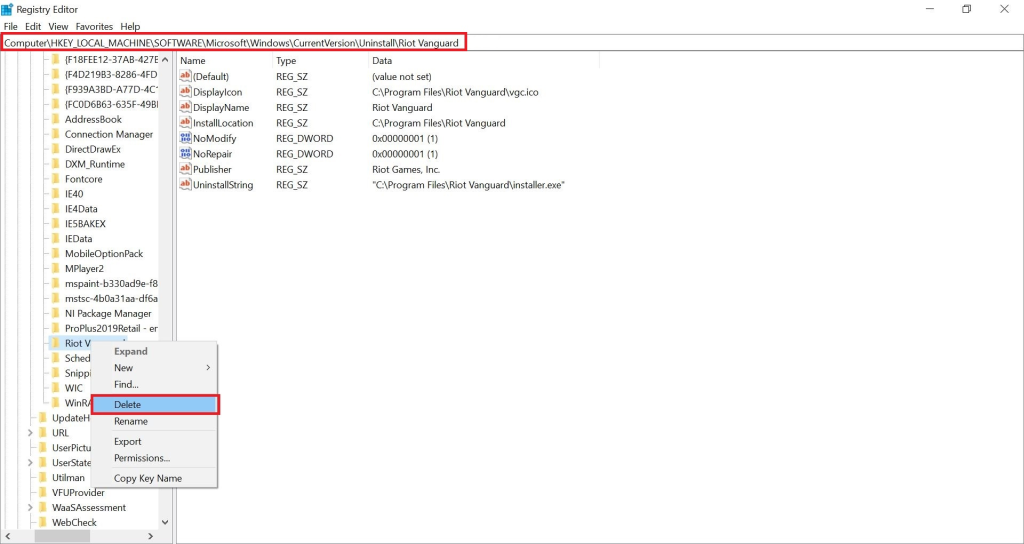The image size is (1024, 544).
Task: Click the MPlayer2 folder icon
Action: pyautogui.click(x=56, y=268)
